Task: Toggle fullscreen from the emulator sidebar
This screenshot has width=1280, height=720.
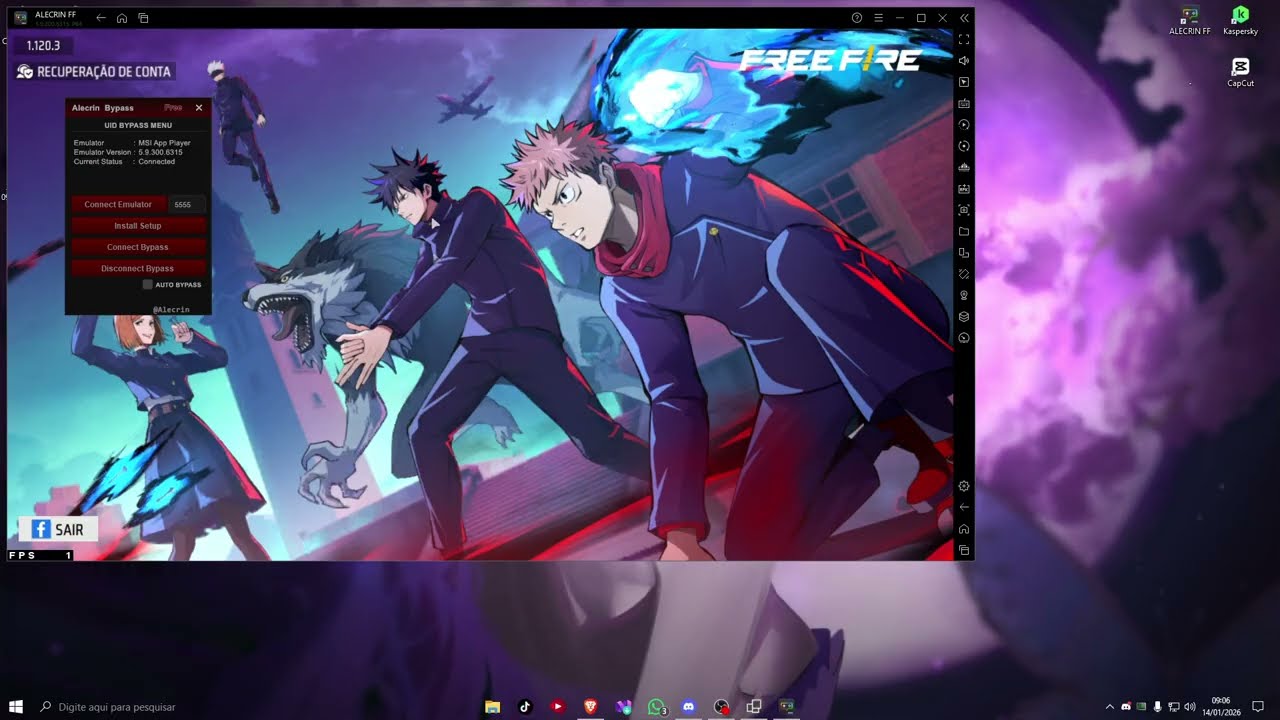Action: 964,39
